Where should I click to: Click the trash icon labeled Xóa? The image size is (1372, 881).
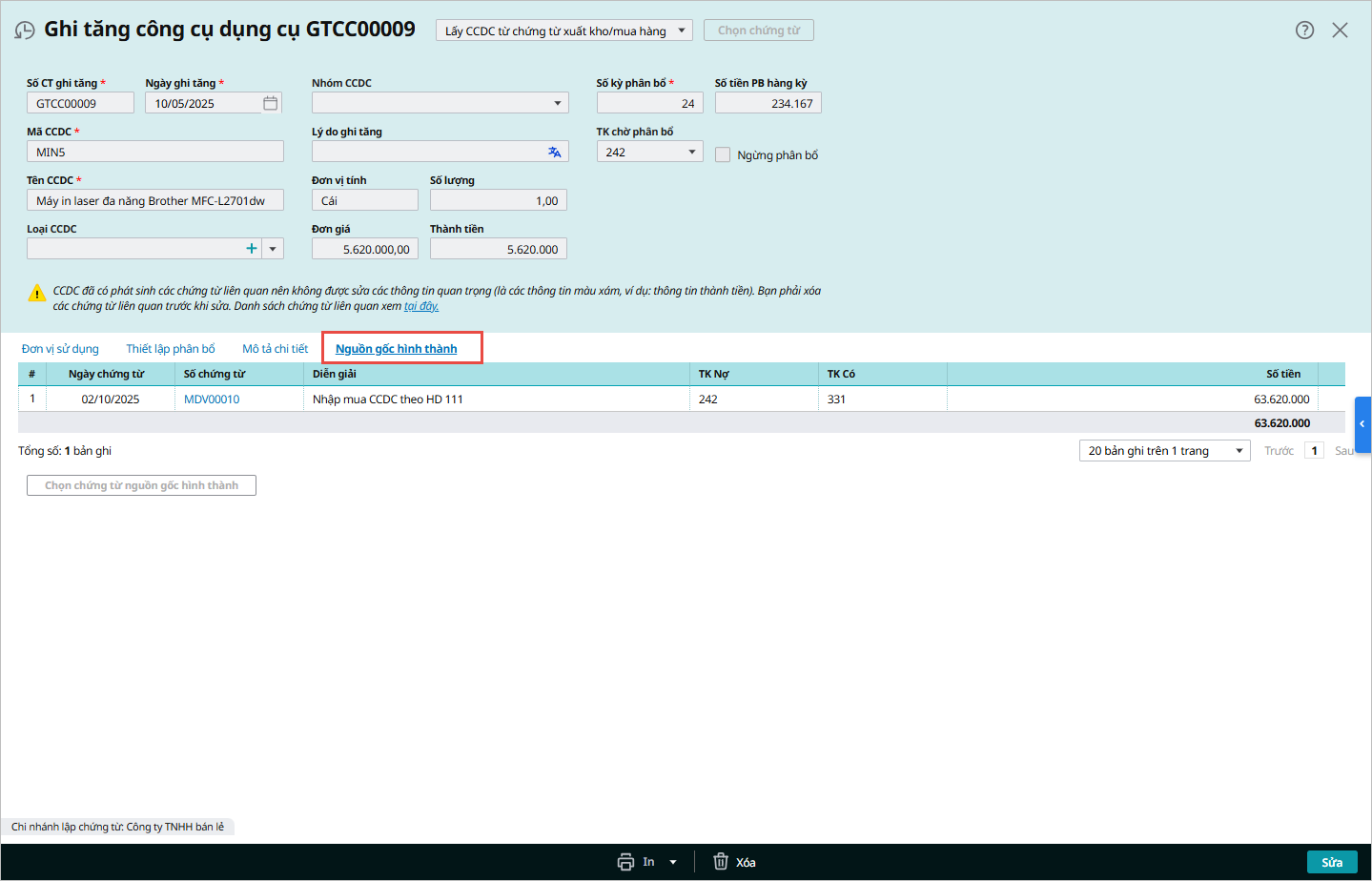tap(721, 862)
